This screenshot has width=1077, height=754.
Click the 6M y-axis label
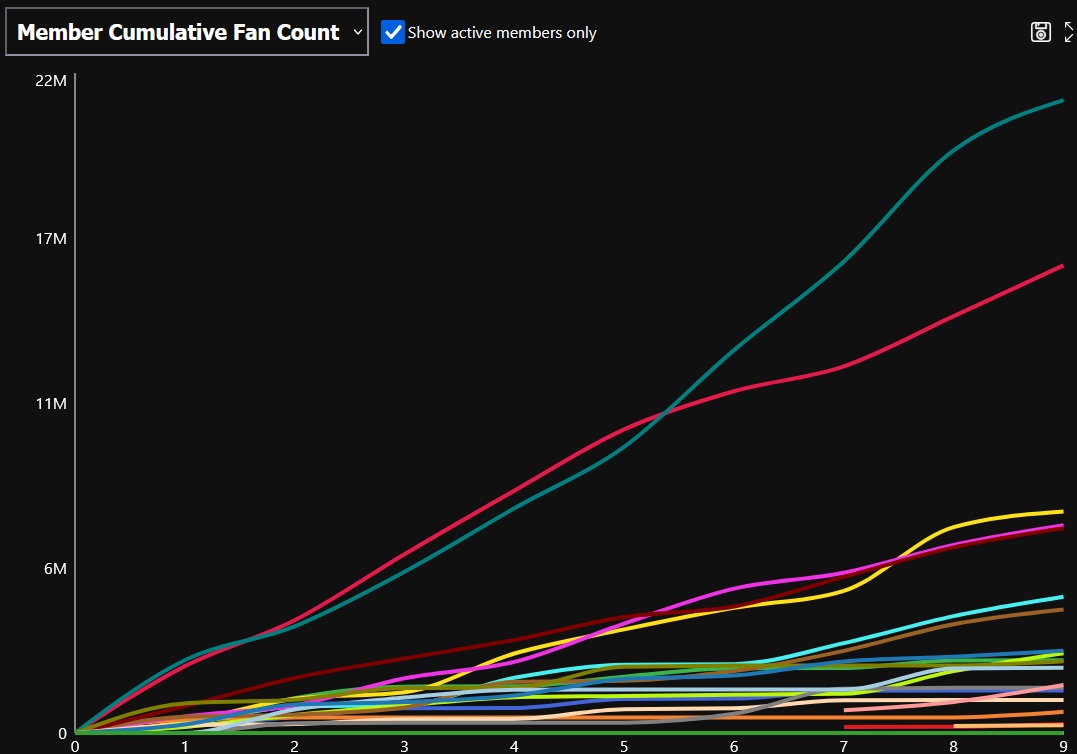[x=55, y=569]
